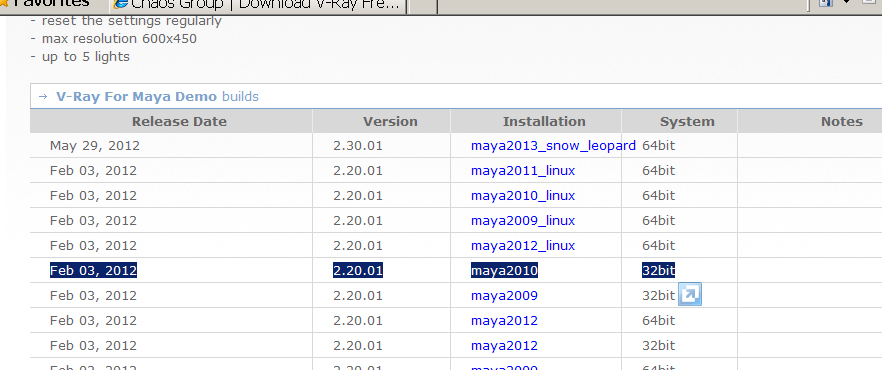The width and height of the screenshot is (882, 370).
Task: Click the Installation column header
Action: (x=544, y=121)
